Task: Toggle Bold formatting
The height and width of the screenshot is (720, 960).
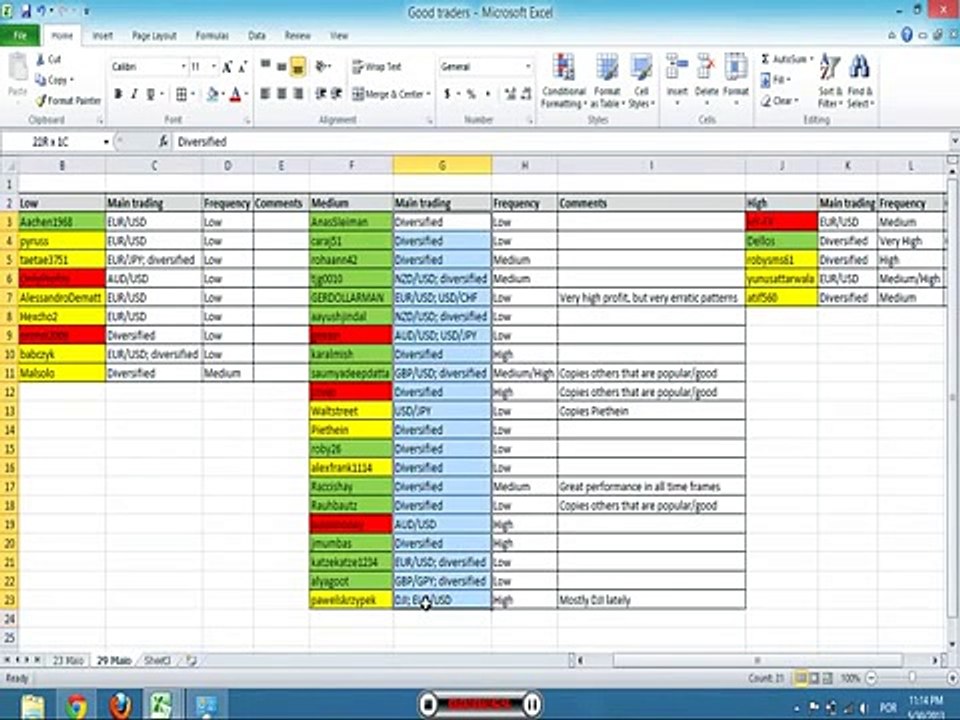Action: point(118,94)
